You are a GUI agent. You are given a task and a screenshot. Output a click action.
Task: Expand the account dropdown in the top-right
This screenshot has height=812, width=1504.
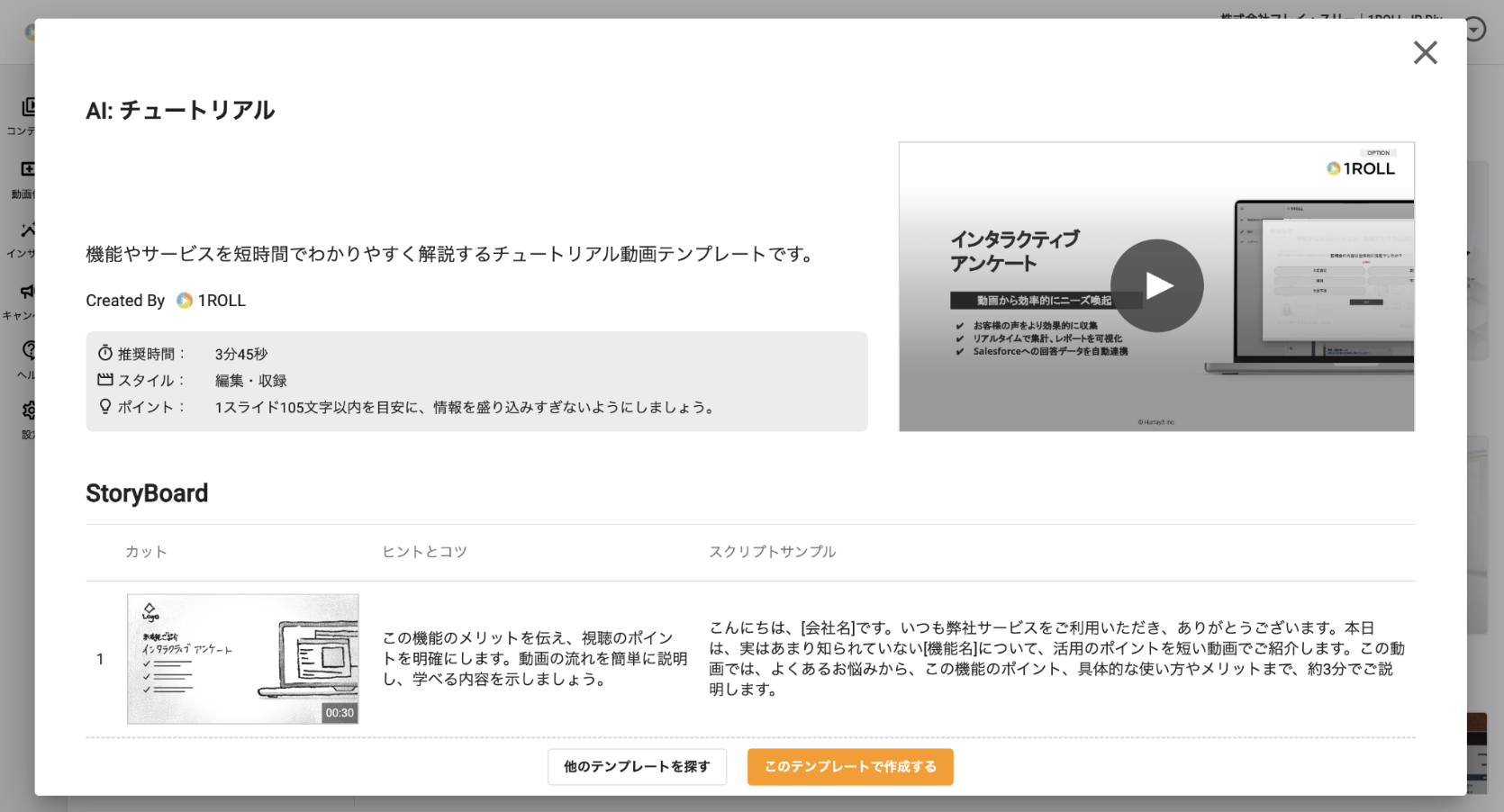click(x=1475, y=29)
